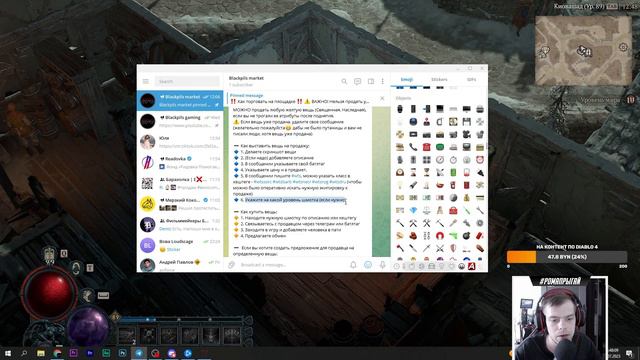Open Windows taskbar search
Screen dimensions: 640x360
24,353
